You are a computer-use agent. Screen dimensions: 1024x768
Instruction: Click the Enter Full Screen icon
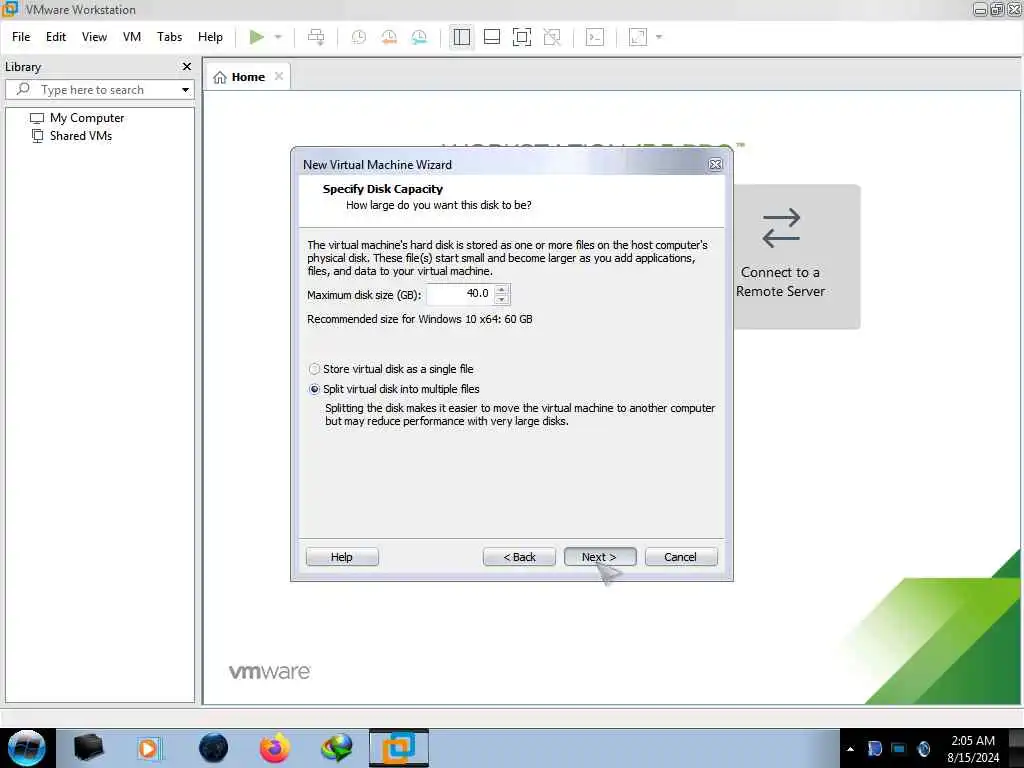[x=522, y=37]
